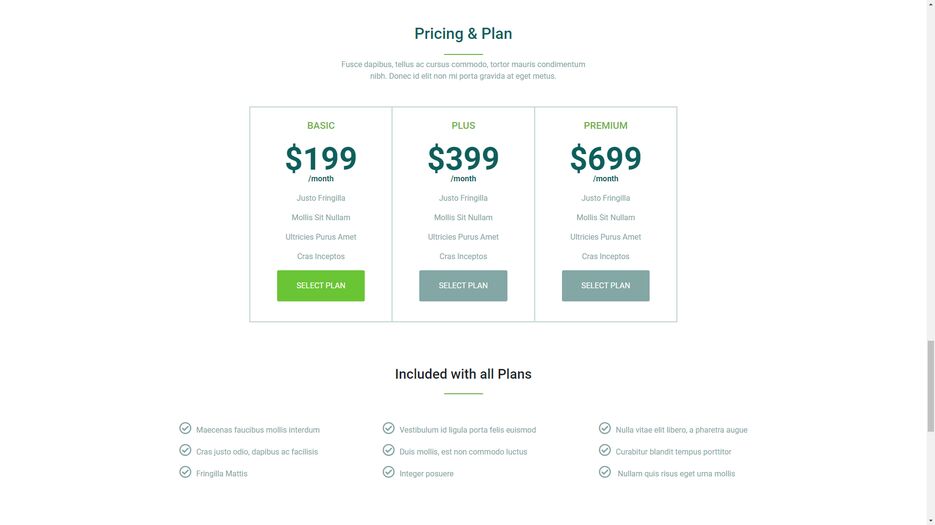Click checkmark icon beside Nulla vitae elit libero

[605, 428]
